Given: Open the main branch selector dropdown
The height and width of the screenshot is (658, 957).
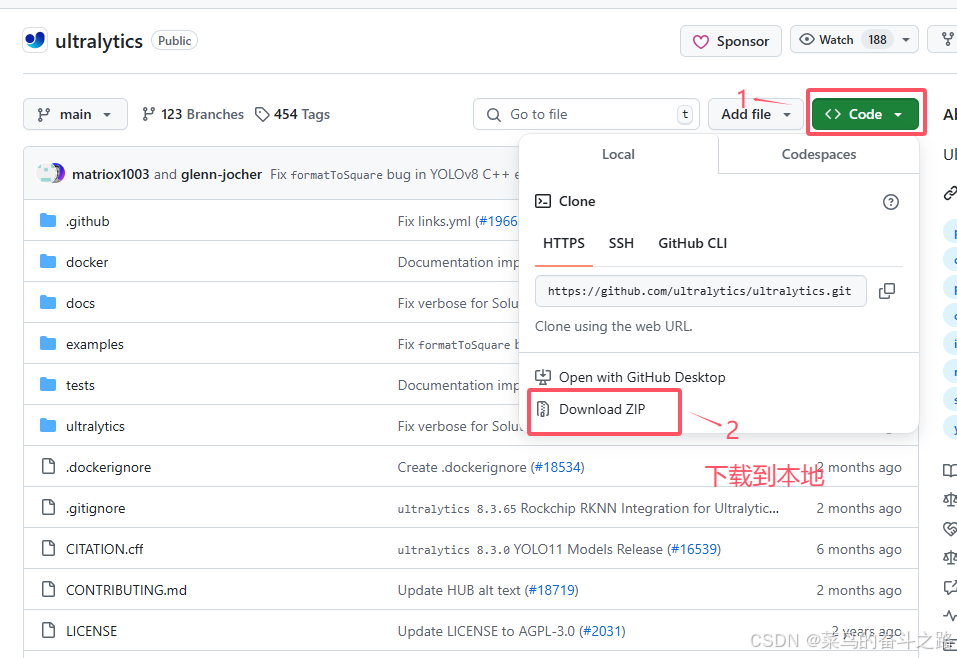Looking at the screenshot, I should pyautogui.click(x=75, y=114).
